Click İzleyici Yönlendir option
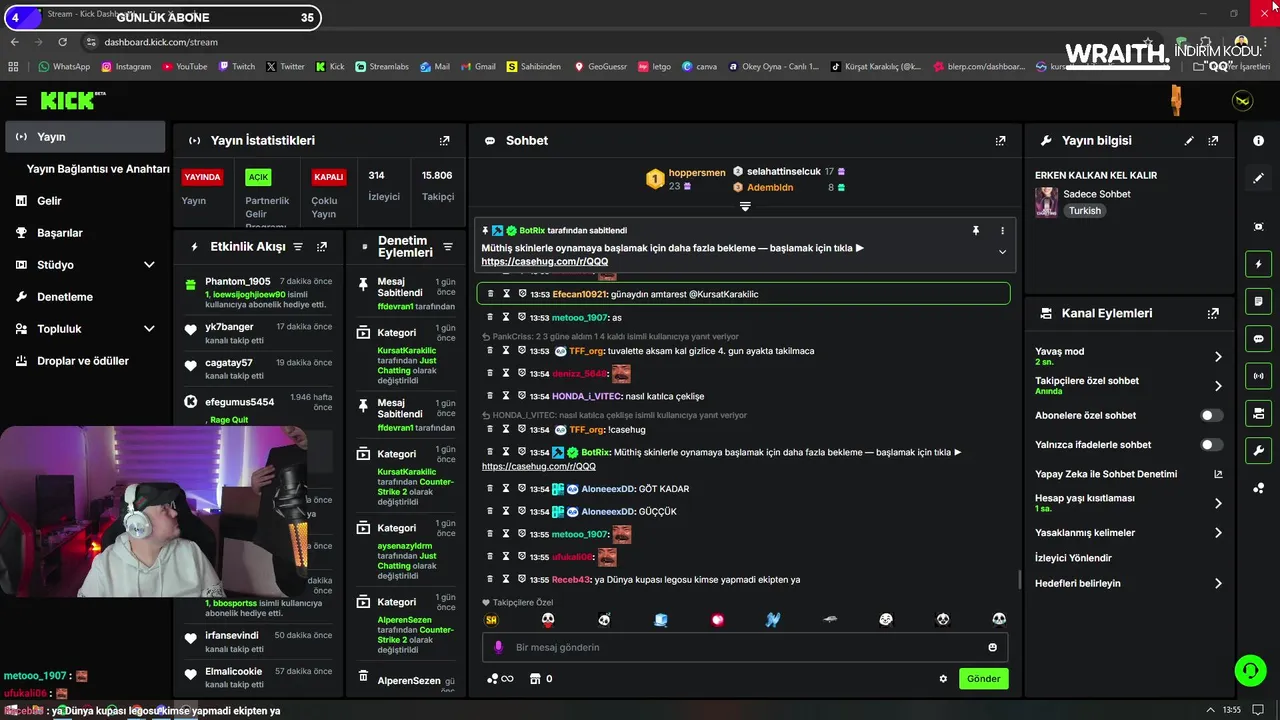This screenshot has width=1280, height=720. [x=1073, y=558]
